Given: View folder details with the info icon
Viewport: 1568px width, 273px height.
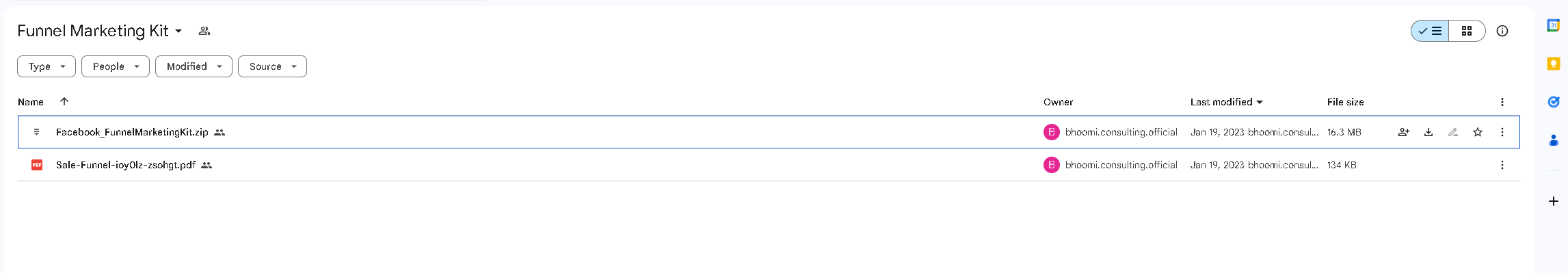Looking at the screenshot, I should tap(1502, 31).
